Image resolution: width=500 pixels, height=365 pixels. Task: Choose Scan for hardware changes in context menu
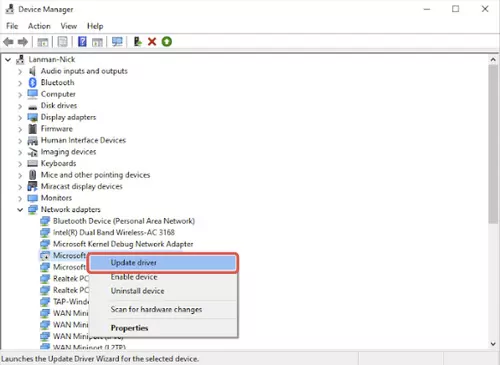coord(163,310)
